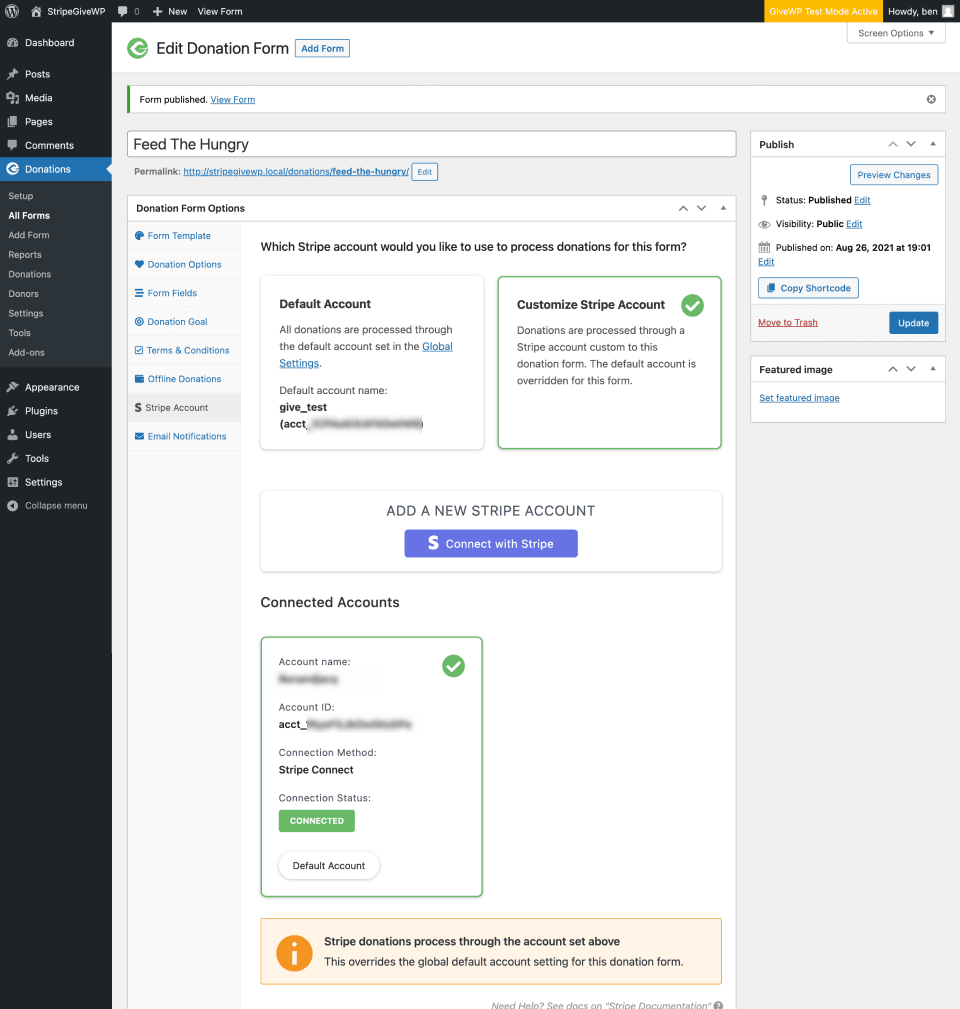The height and width of the screenshot is (1009, 960).
Task: Click the Donations sidebar menu heading
Action: coord(55,169)
